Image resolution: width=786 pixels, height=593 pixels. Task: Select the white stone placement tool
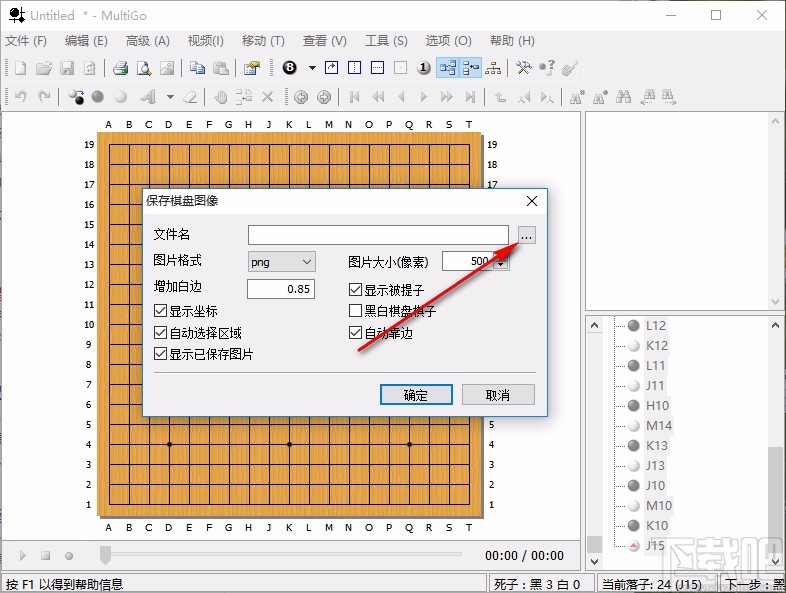click(x=121, y=96)
